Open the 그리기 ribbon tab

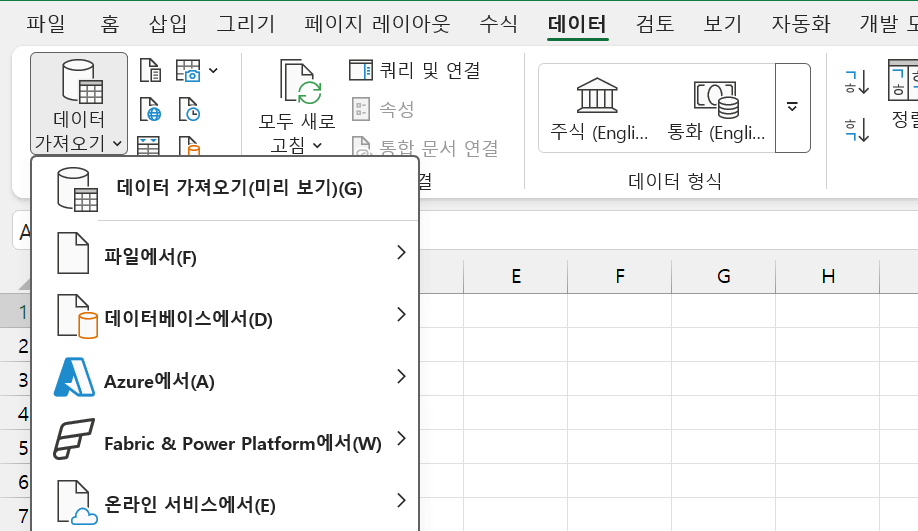[245, 23]
